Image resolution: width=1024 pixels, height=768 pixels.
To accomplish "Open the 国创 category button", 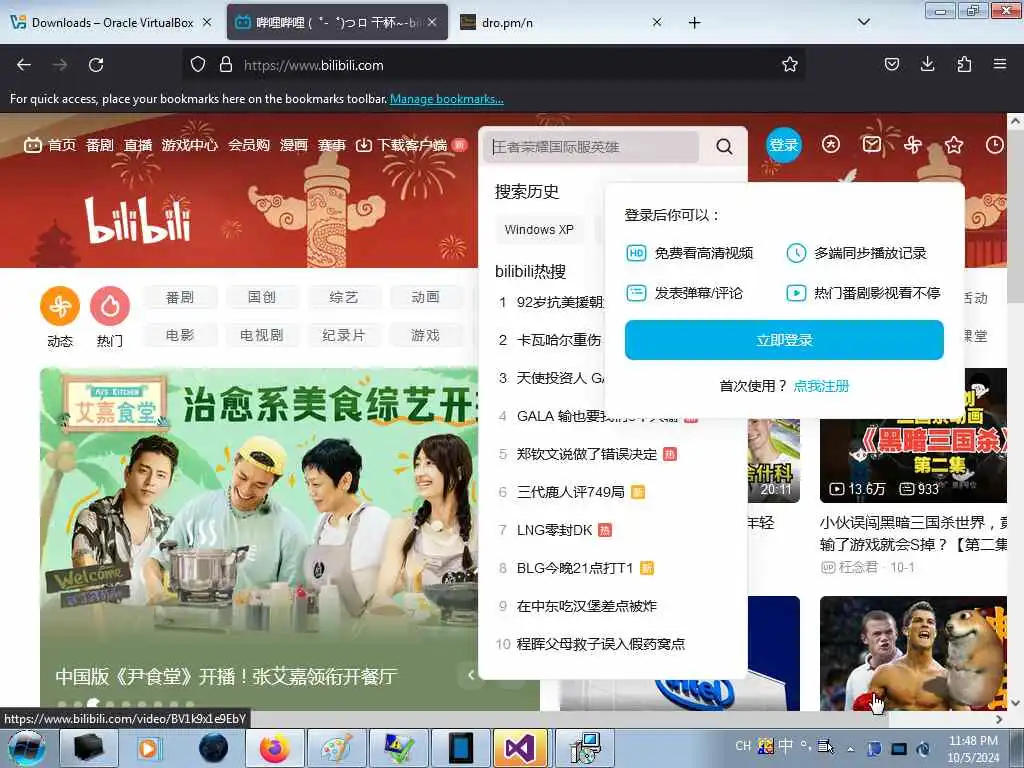I will pyautogui.click(x=262, y=297).
